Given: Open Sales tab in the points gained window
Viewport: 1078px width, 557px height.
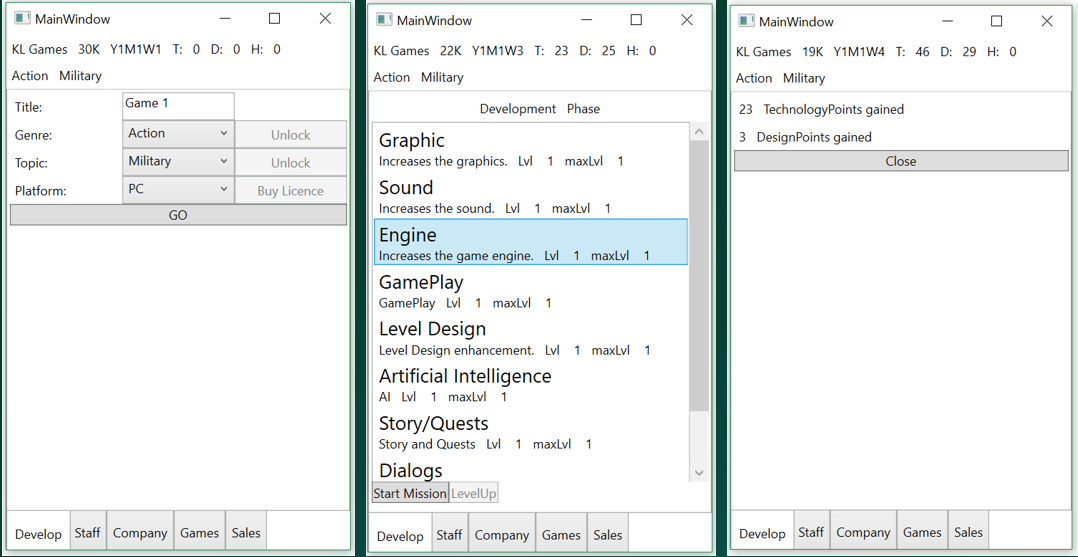Looking at the screenshot, I should point(968,533).
